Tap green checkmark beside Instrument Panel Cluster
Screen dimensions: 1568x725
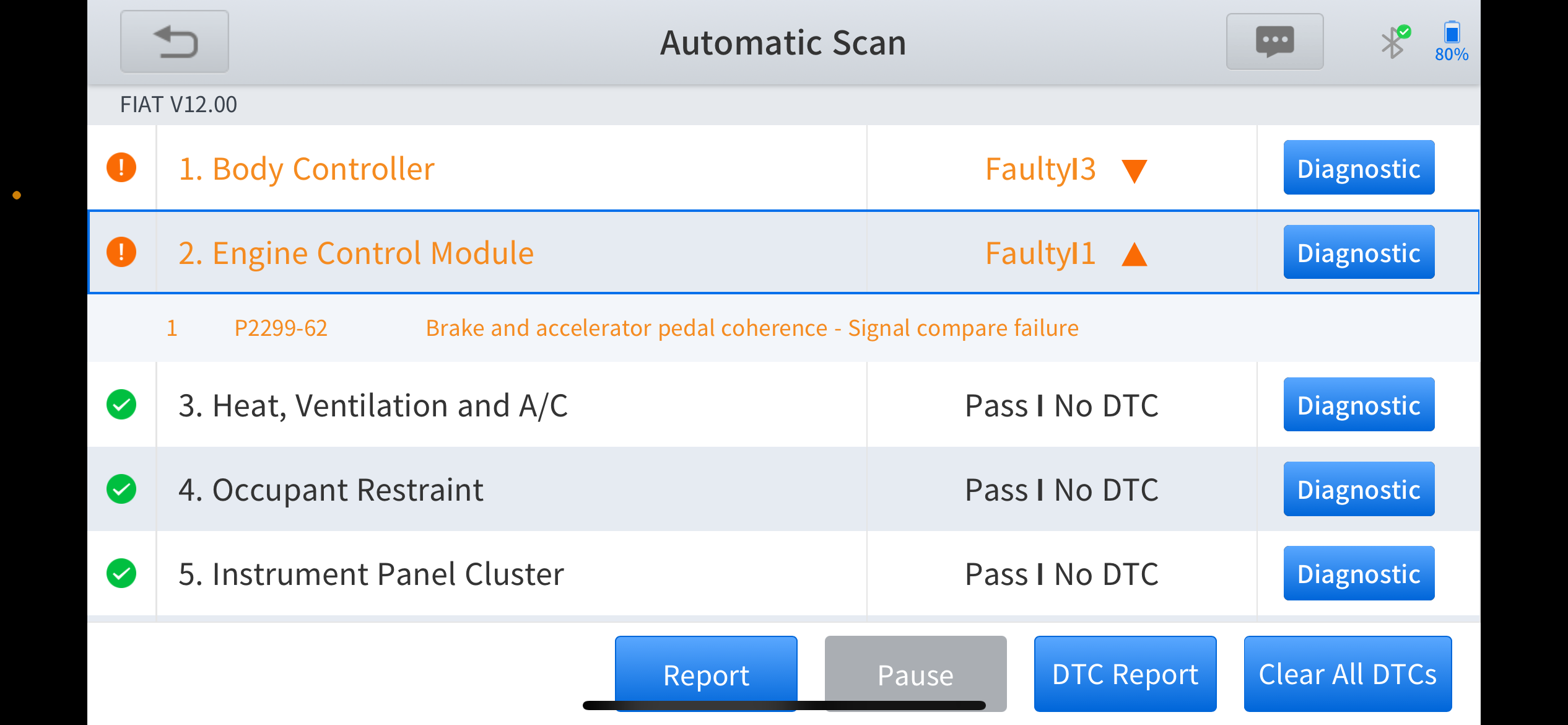pyautogui.click(x=121, y=573)
